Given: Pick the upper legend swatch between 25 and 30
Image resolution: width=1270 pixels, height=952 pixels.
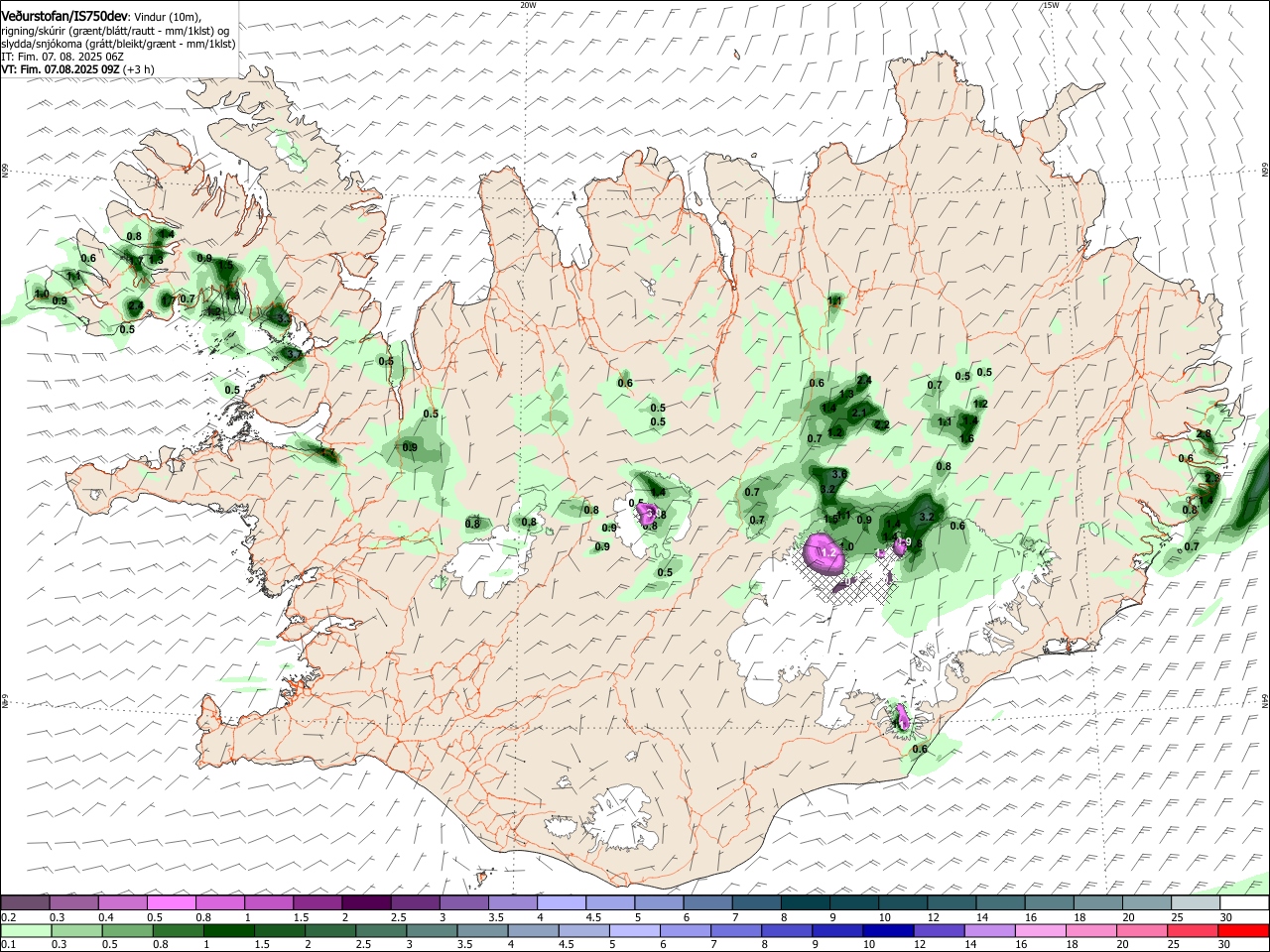Looking at the screenshot, I should pyautogui.click(x=1195, y=903).
